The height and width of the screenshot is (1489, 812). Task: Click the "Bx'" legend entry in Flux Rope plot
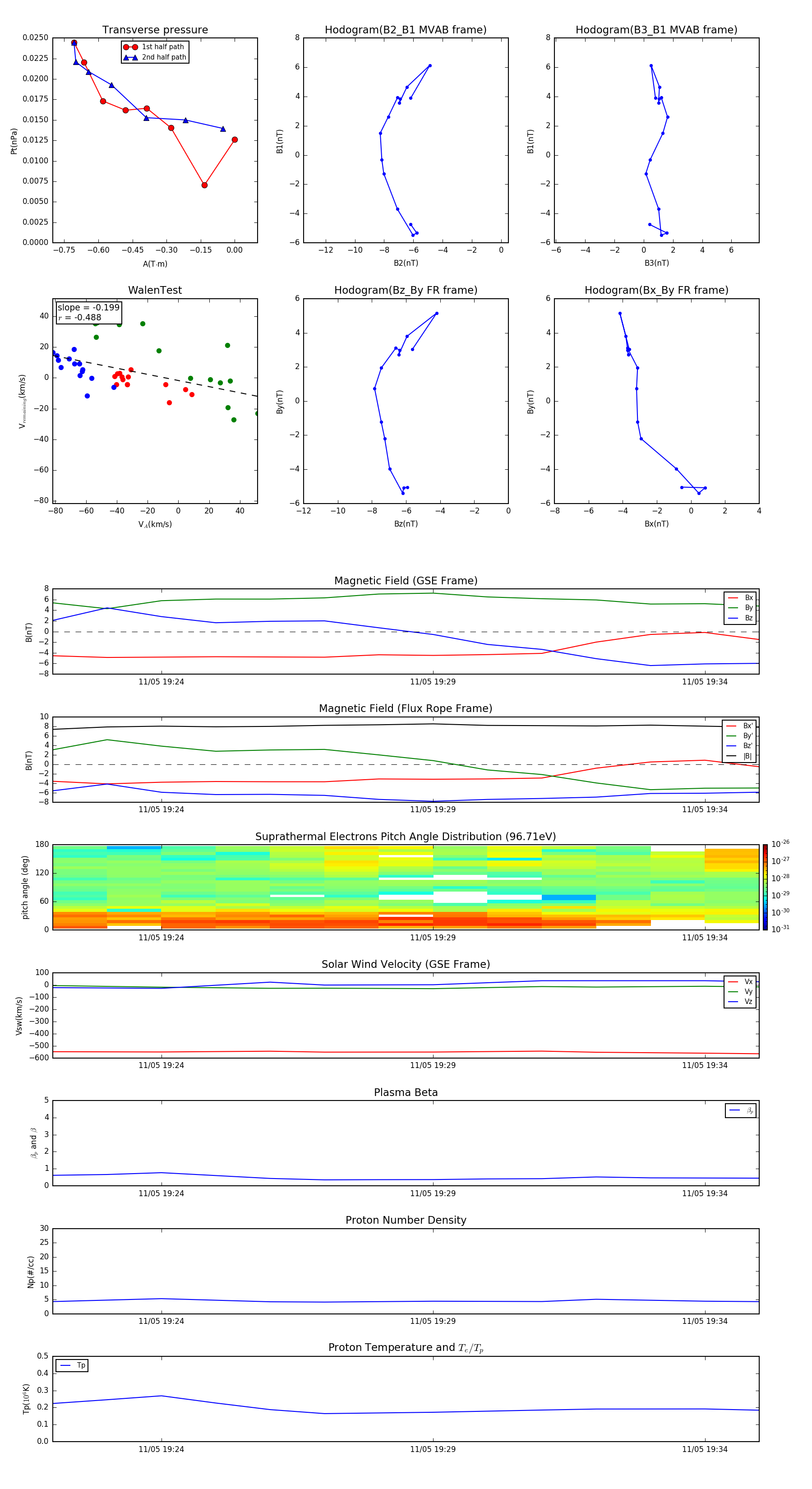coord(739,726)
